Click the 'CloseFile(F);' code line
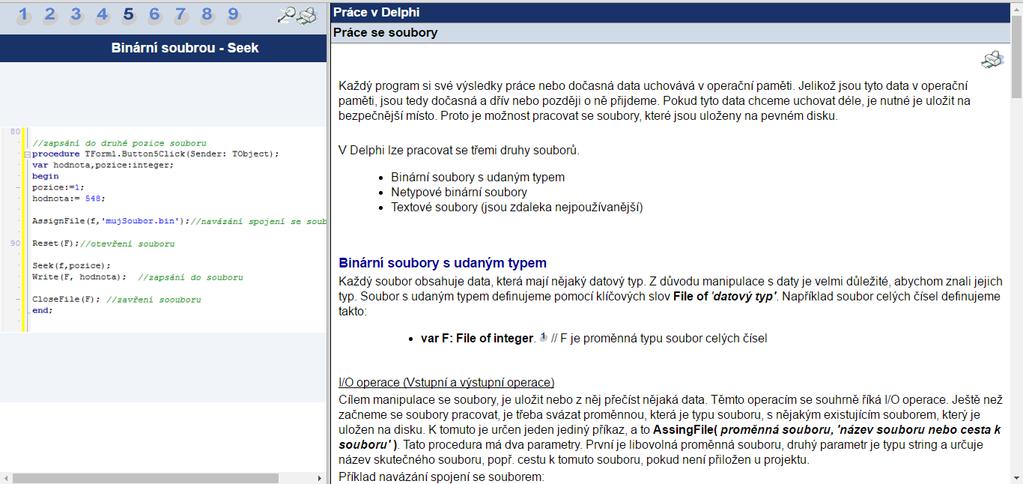The width and height of the screenshot is (1023, 484). 66,300
